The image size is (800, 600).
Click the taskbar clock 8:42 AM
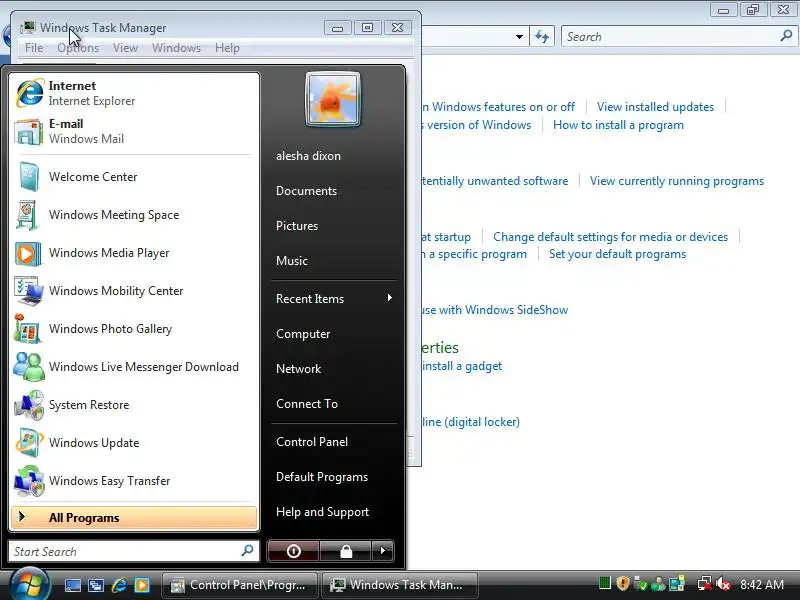[x=762, y=585]
